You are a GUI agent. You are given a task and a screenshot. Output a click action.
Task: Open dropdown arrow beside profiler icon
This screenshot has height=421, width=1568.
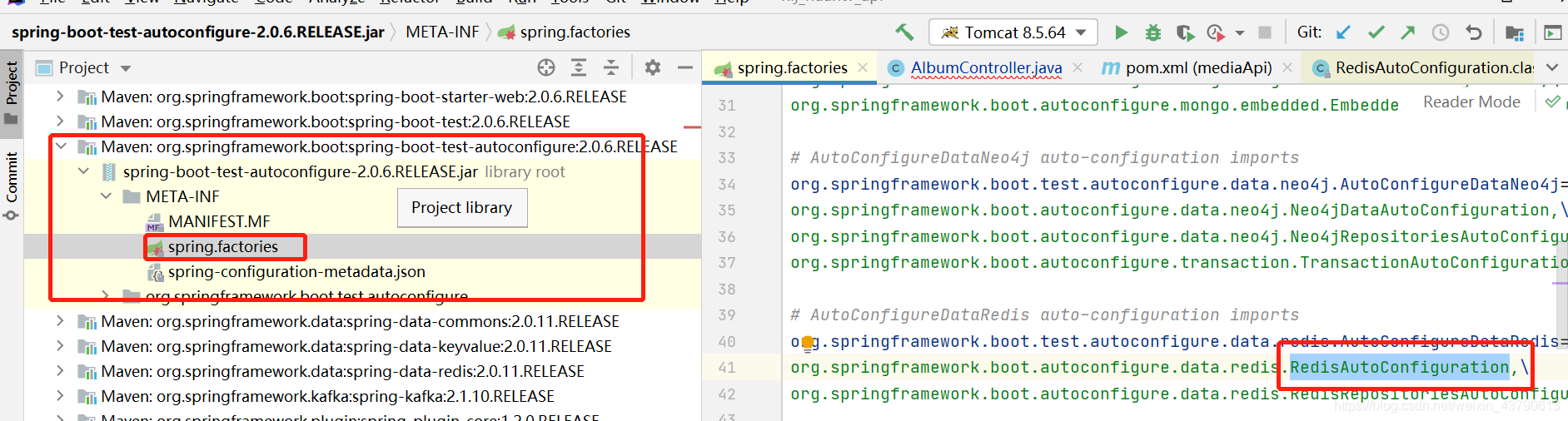coord(1240,33)
